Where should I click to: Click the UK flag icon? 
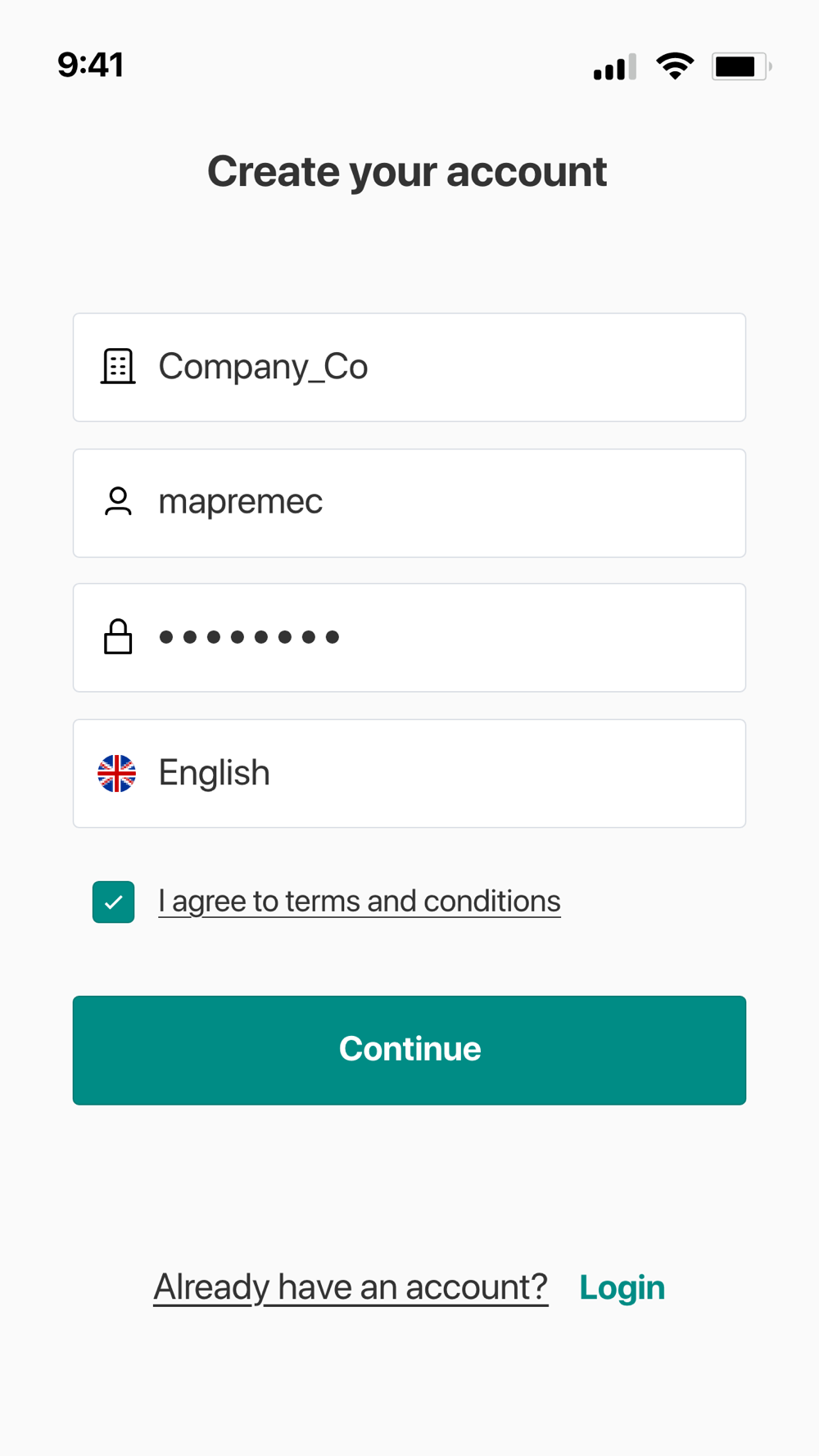(x=117, y=773)
